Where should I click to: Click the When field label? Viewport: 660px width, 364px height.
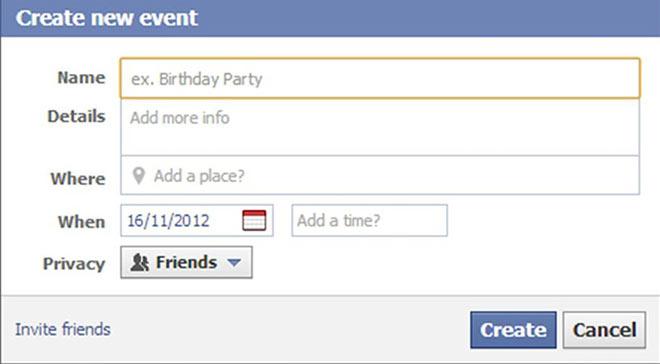[x=81, y=221]
